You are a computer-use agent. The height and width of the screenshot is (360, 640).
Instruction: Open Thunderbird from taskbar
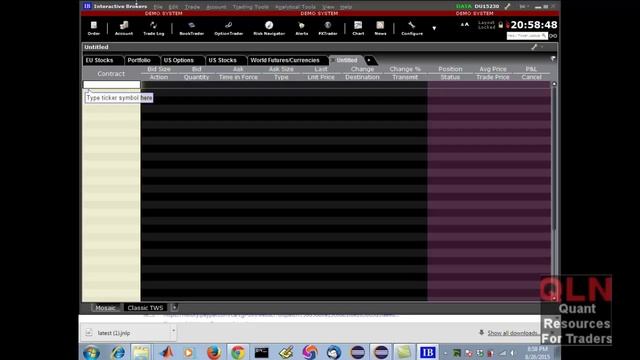click(333, 352)
